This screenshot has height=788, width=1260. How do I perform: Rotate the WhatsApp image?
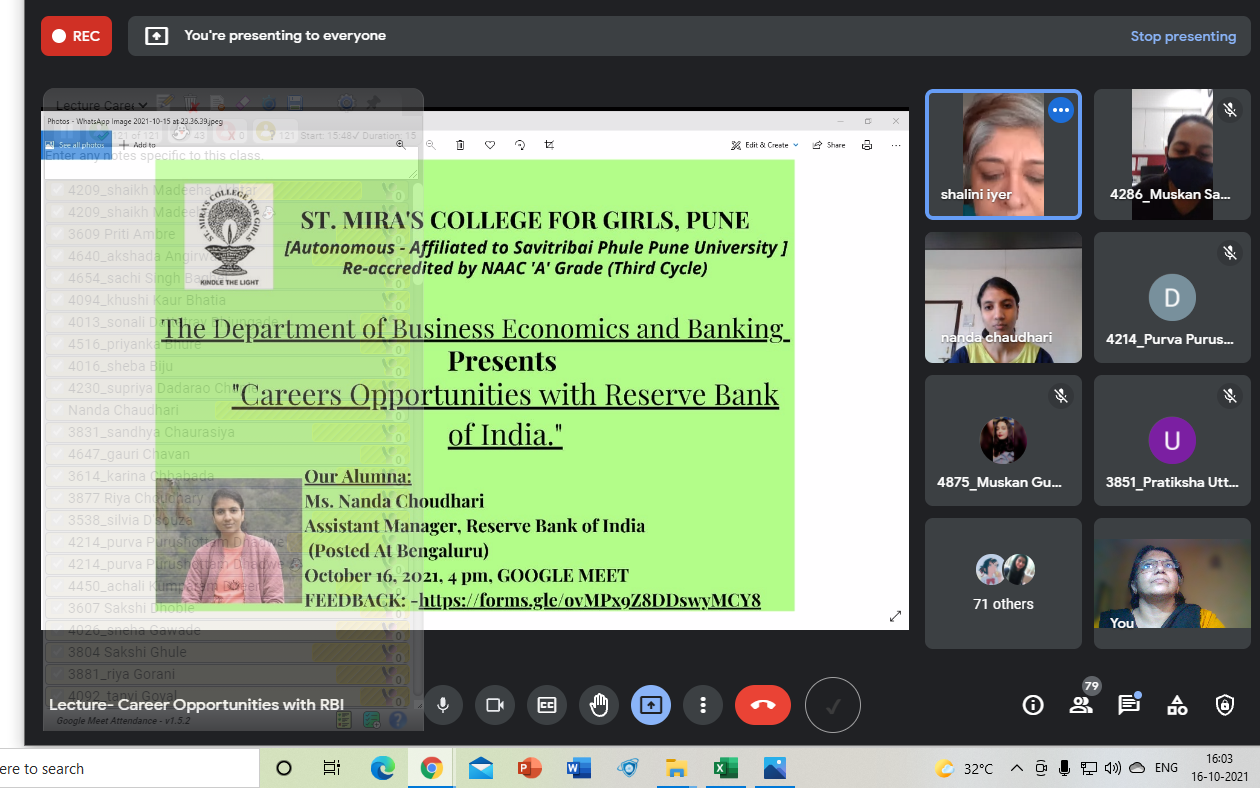[x=520, y=145]
